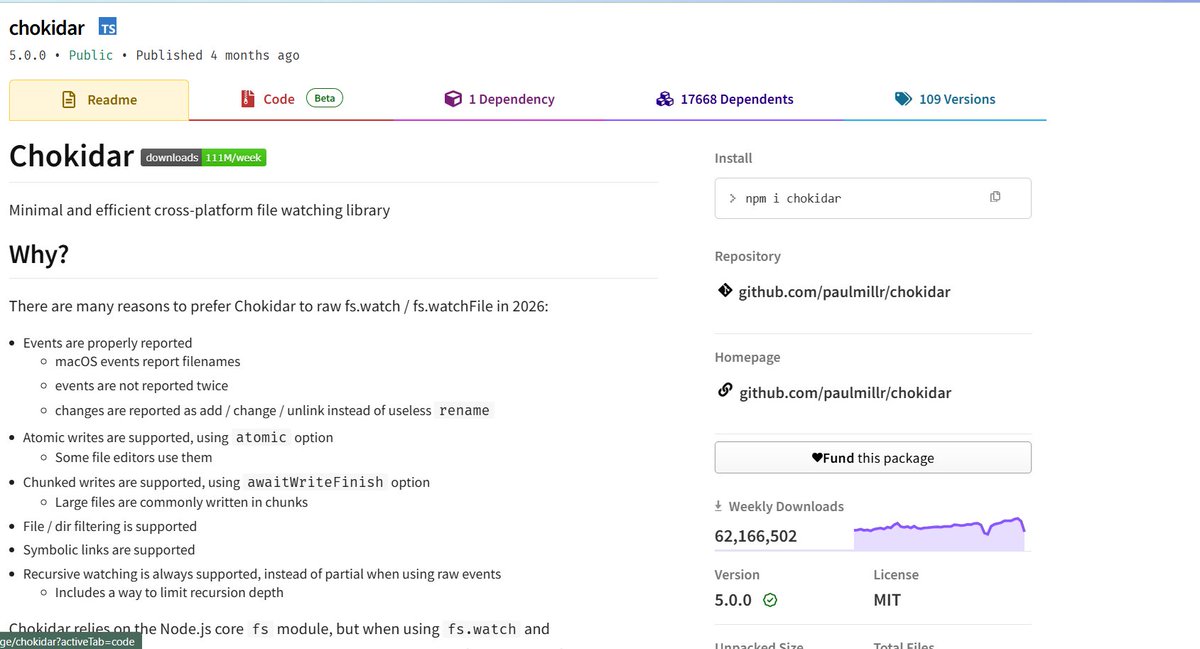Copy the npm i chokidar command

coord(995,197)
